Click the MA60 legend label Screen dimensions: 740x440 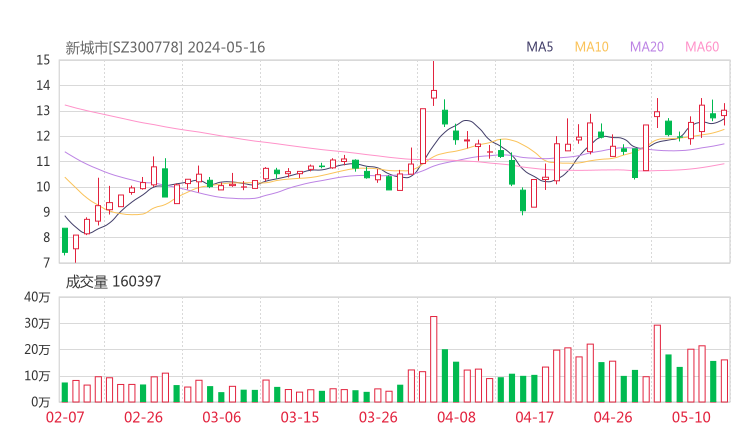pos(702,47)
